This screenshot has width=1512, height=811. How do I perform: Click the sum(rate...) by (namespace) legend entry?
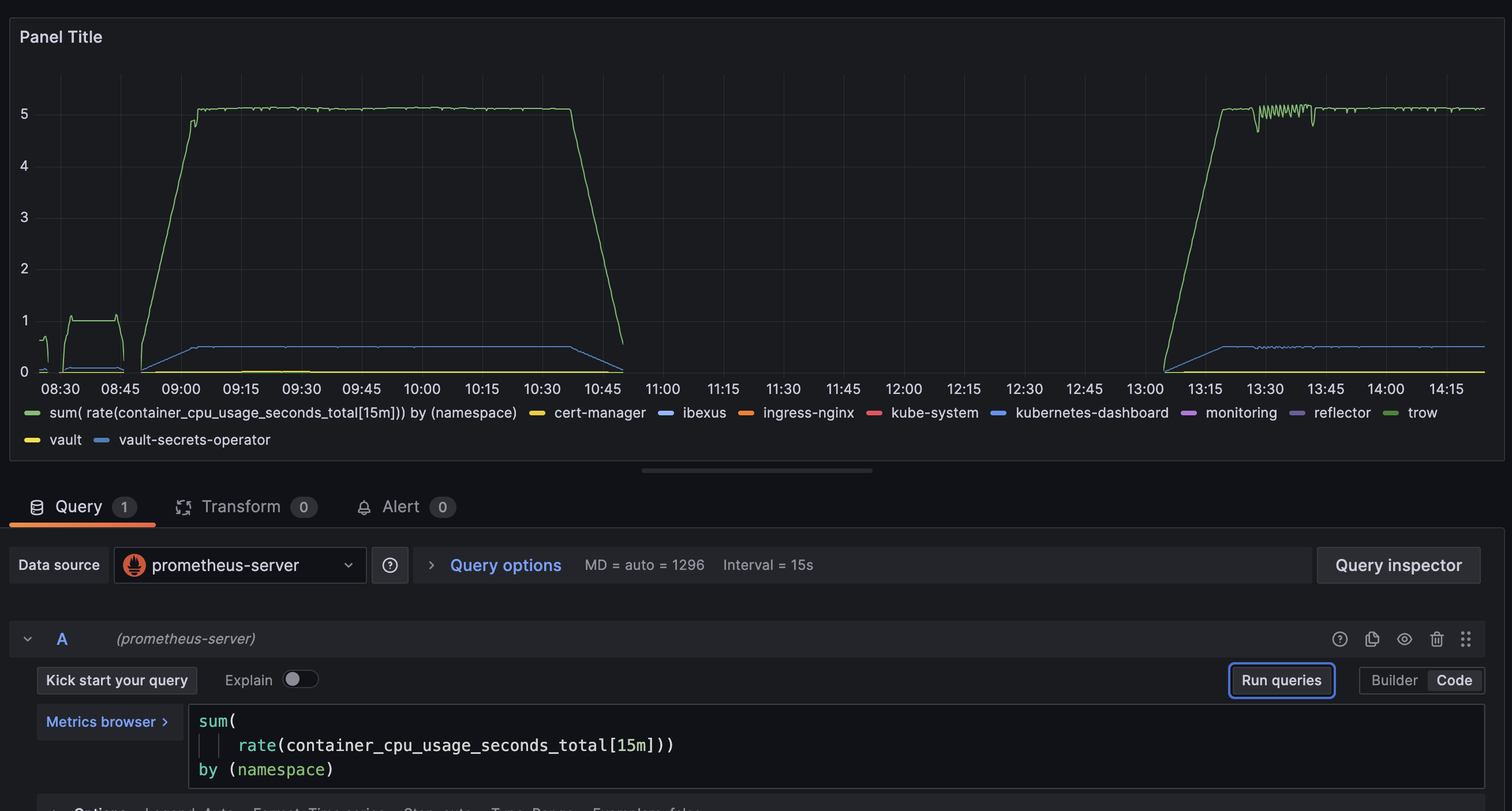[x=282, y=413]
